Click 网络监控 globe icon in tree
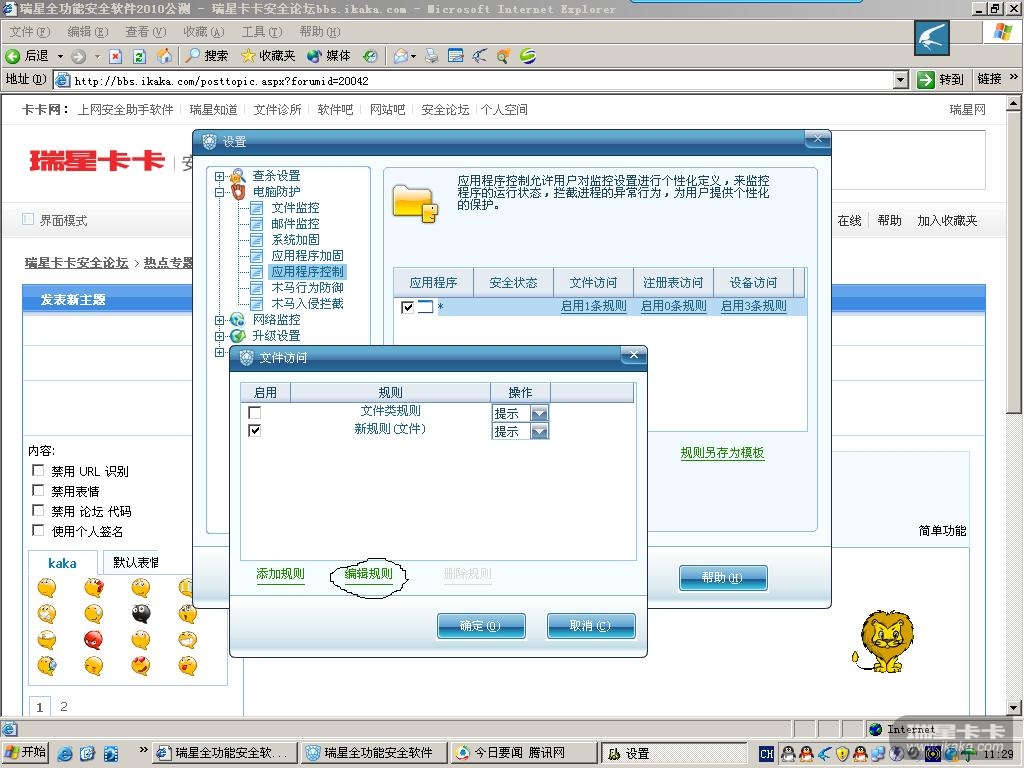The image size is (1024, 768). click(238, 319)
